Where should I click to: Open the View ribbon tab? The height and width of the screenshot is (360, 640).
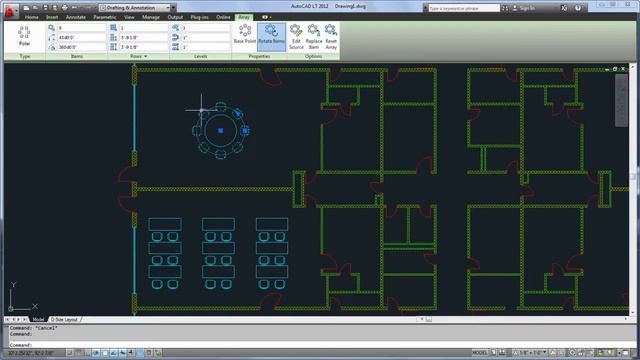click(x=129, y=17)
